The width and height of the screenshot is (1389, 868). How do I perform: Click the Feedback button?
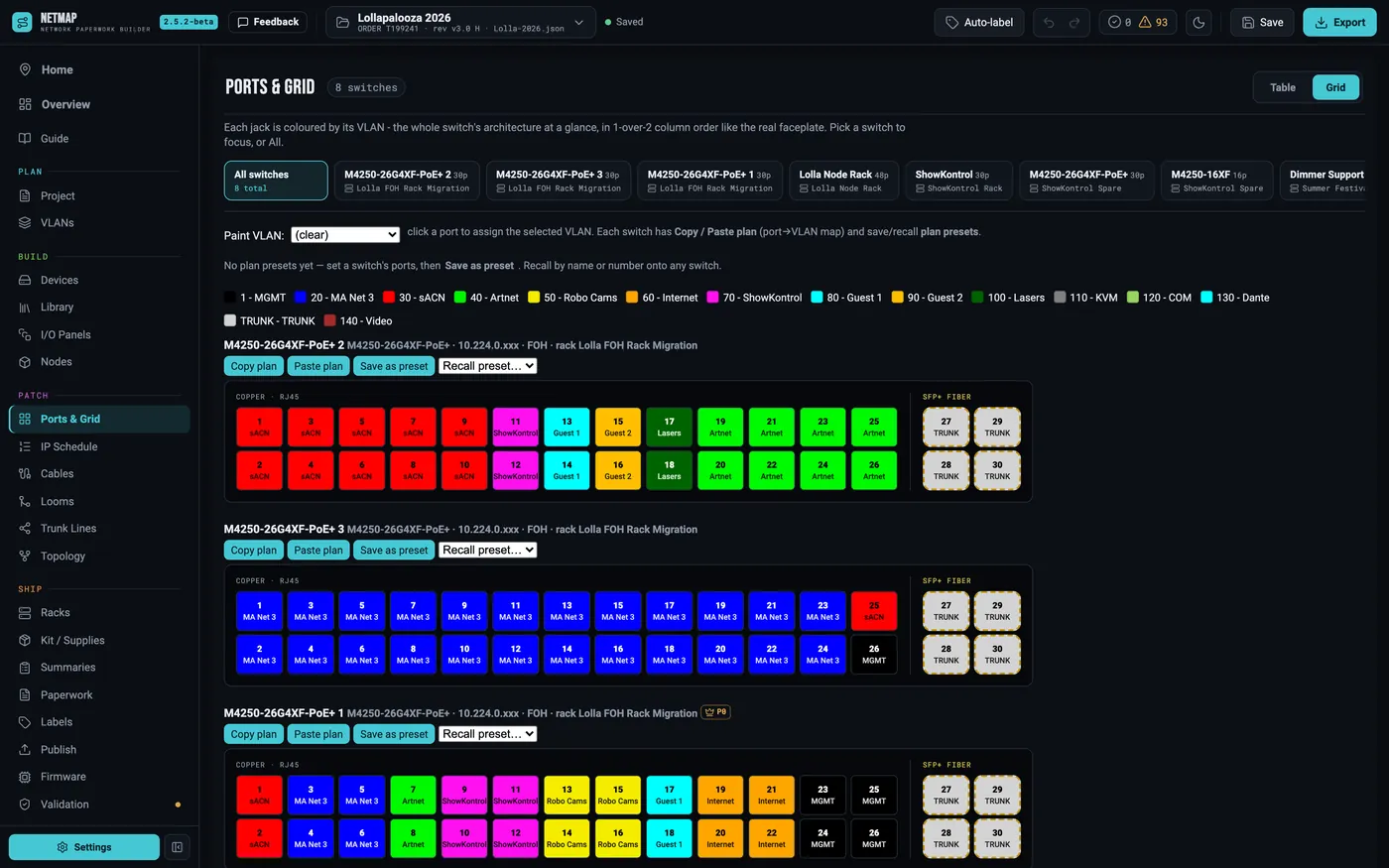click(x=268, y=22)
